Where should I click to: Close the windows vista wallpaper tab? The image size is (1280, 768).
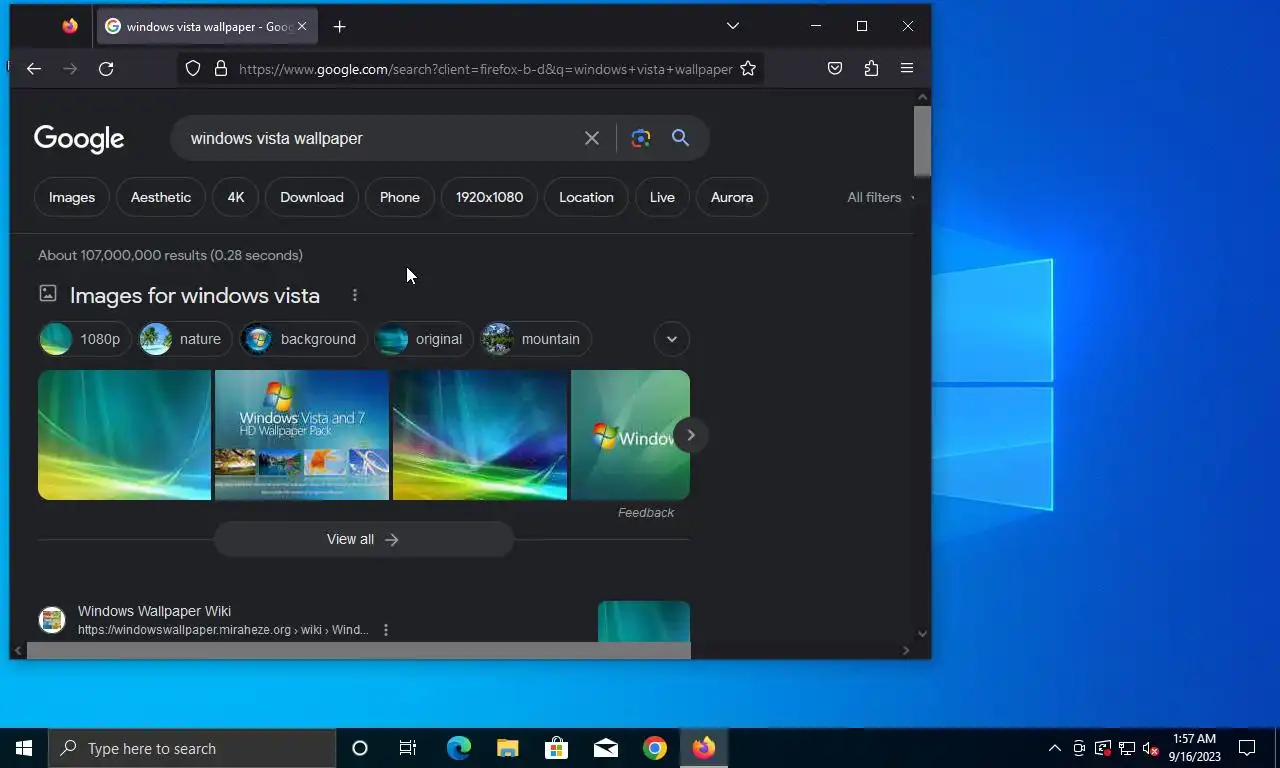point(302,26)
